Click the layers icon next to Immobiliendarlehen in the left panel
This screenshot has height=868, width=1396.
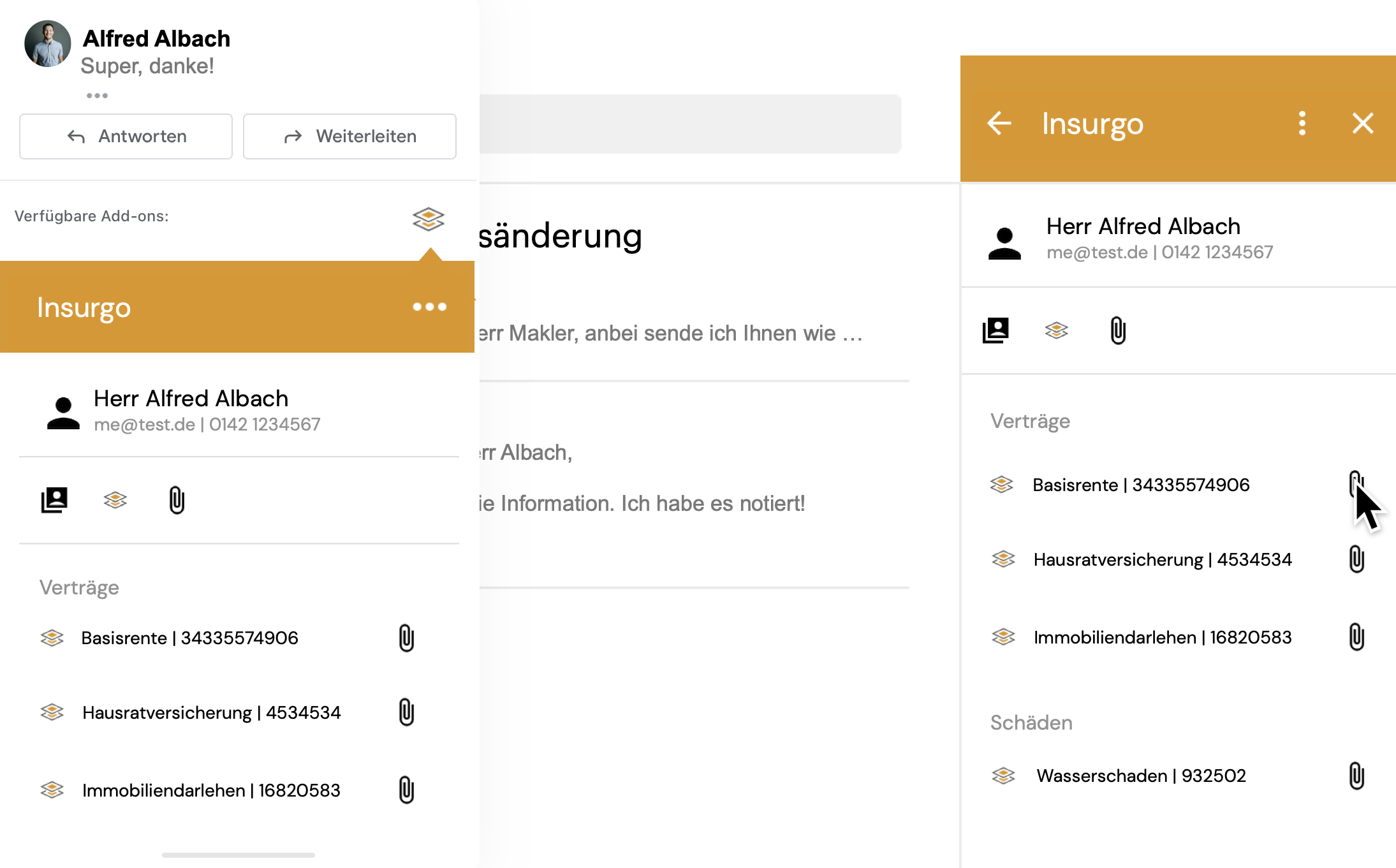[52, 790]
